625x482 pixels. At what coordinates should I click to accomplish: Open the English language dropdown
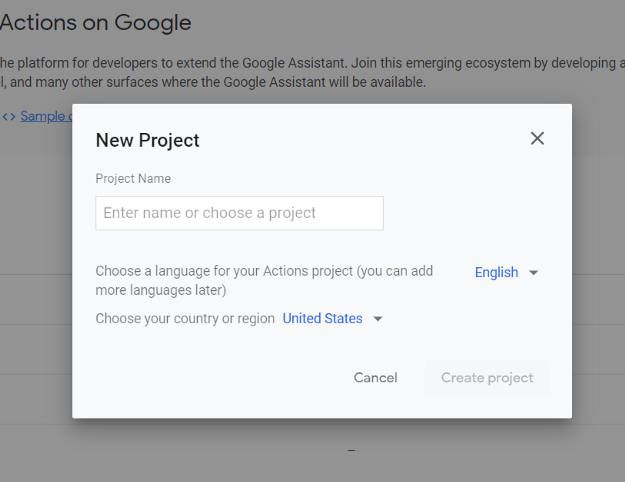pyautogui.click(x=506, y=272)
